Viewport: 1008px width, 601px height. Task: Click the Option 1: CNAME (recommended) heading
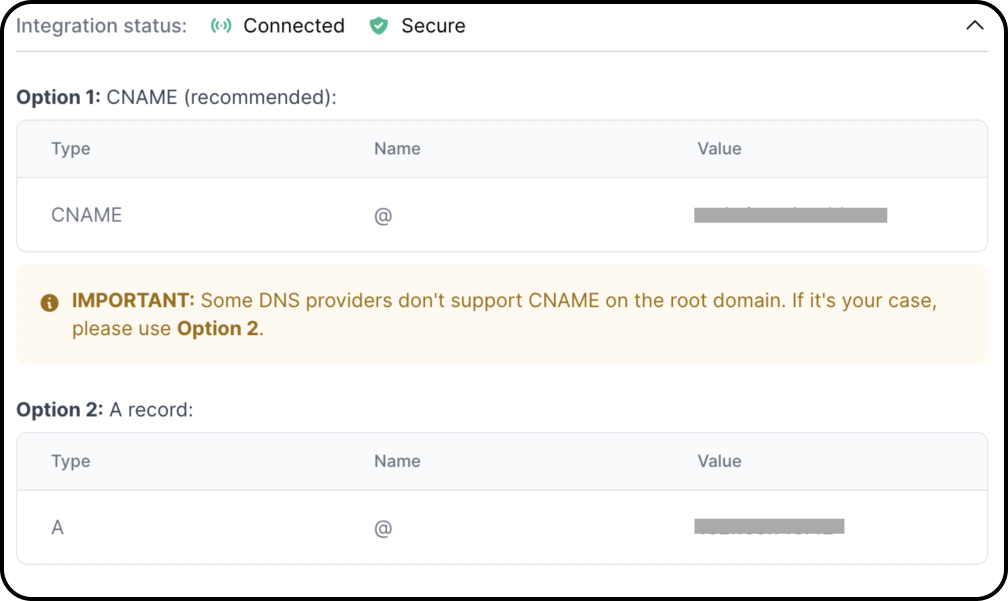[x=176, y=97]
